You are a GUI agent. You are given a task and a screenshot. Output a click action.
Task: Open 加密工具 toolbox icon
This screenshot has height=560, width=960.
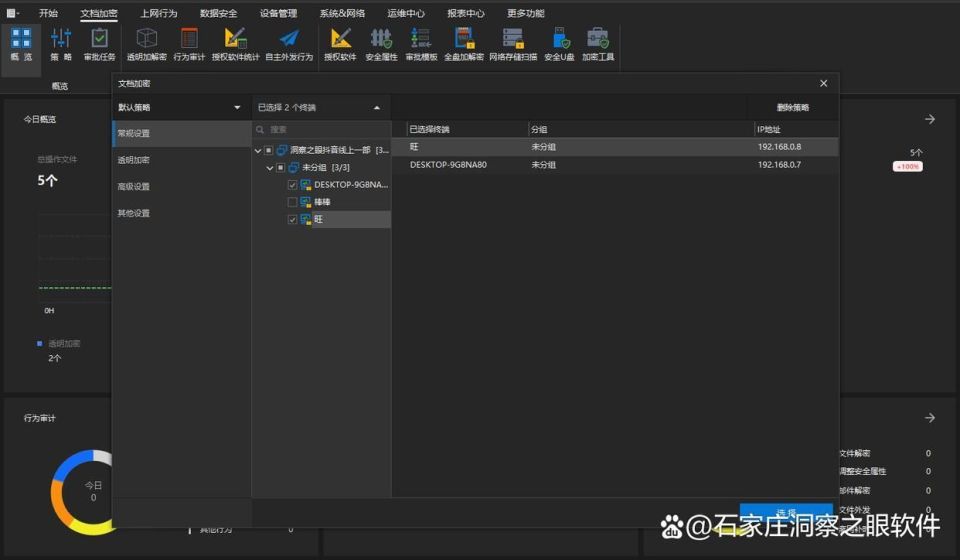(x=598, y=39)
